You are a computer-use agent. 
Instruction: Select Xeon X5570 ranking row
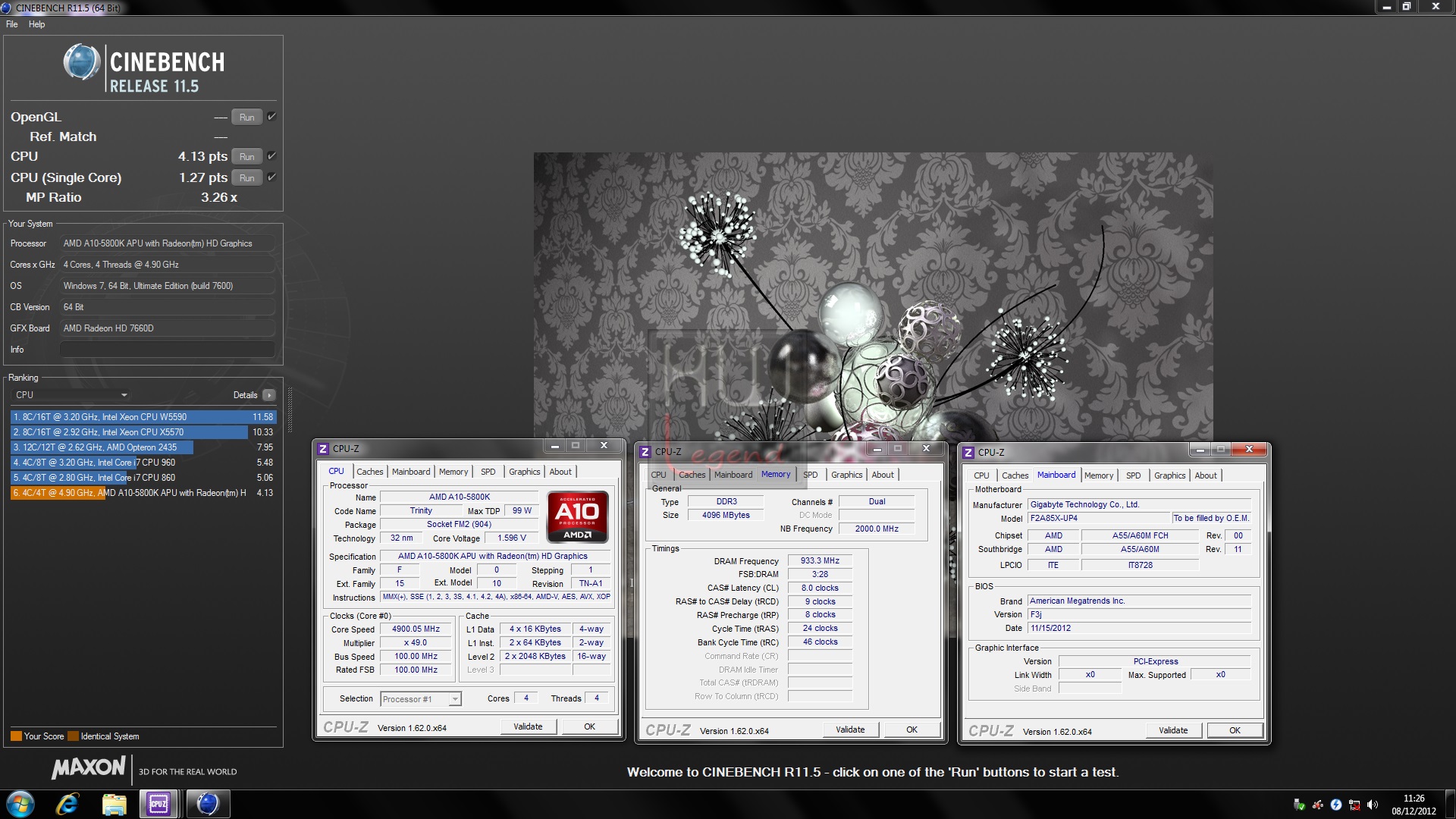tap(143, 432)
